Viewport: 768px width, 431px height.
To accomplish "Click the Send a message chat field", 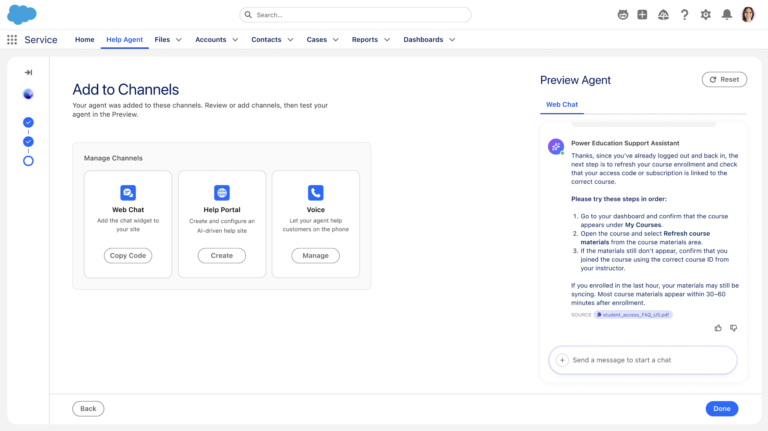I will tap(643, 360).
